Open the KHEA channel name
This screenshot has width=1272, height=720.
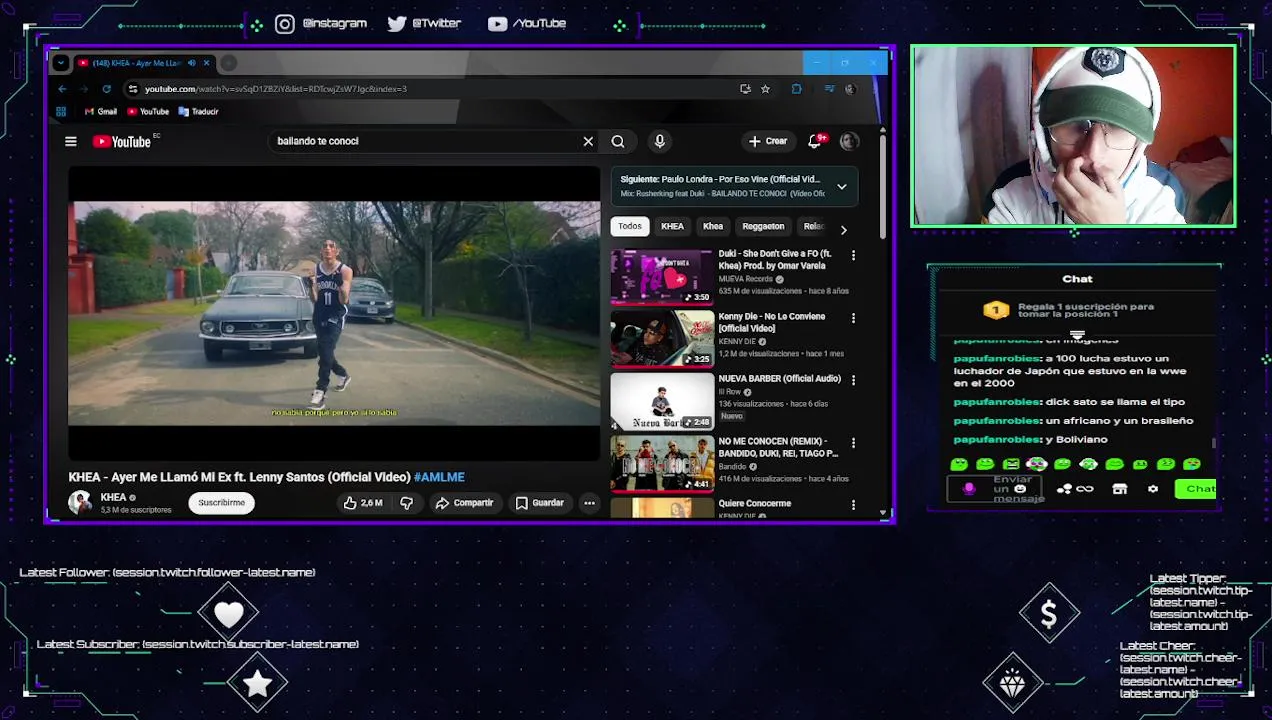(113, 497)
